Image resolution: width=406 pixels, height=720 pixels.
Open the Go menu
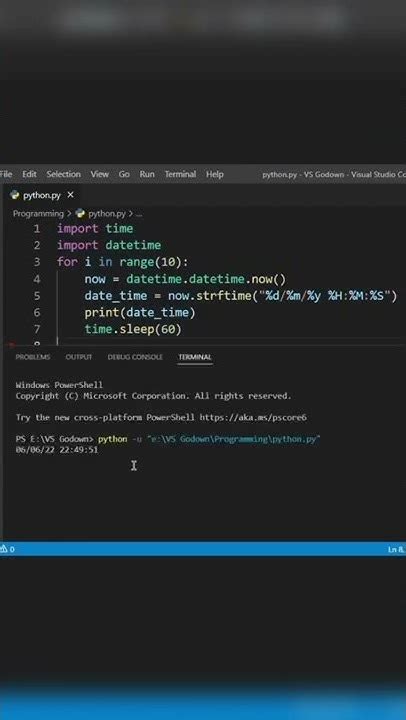pos(124,174)
